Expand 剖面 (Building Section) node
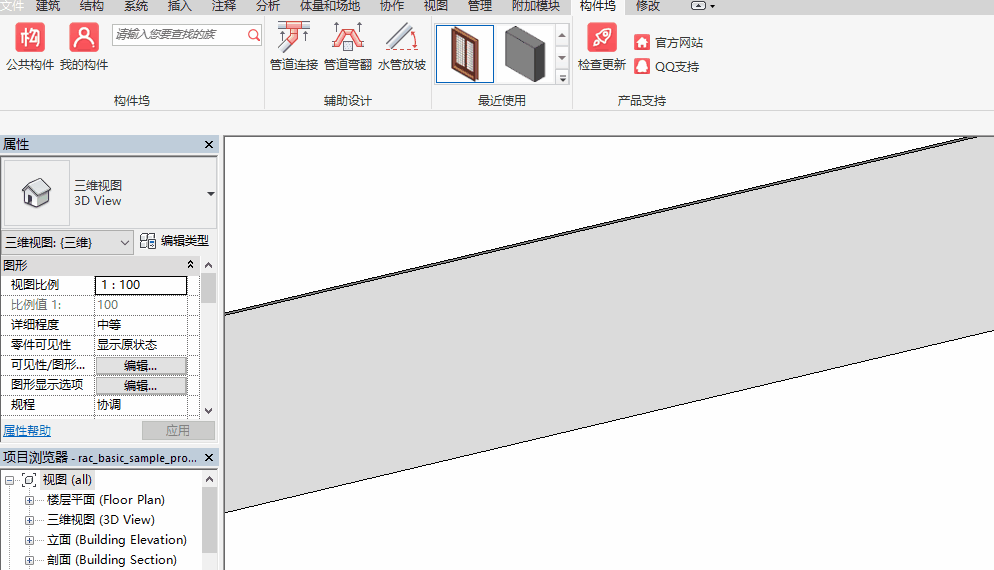Image resolution: width=994 pixels, height=570 pixels. (x=29, y=560)
